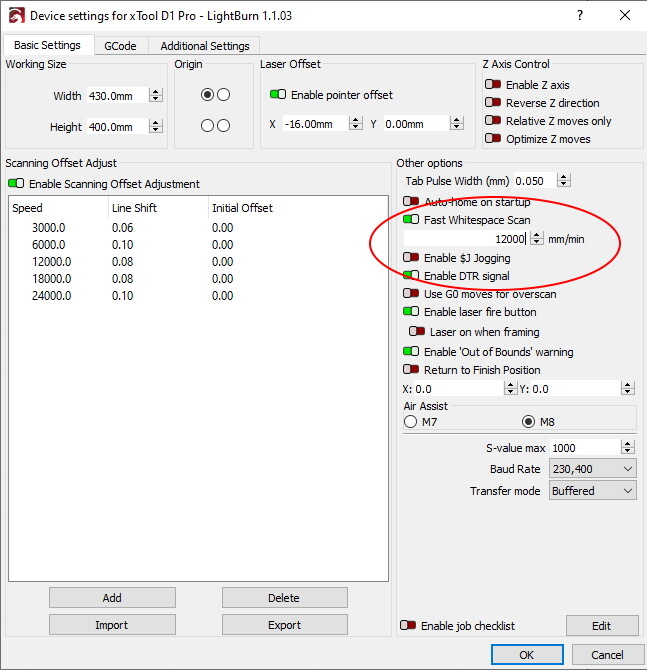Screen dimensions: 647x670
Task: Click the X -16.00mm offset field
Action: click(x=316, y=124)
